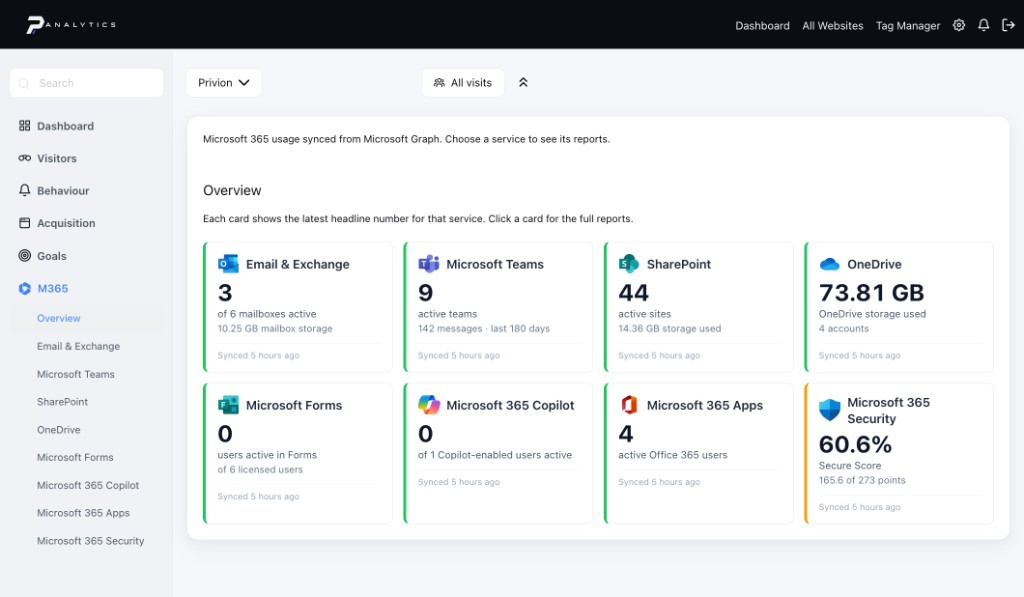The height and width of the screenshot is (597, 1024).
Task: Open the Microsoft 365 Apps card title
Action: point(705,405)
